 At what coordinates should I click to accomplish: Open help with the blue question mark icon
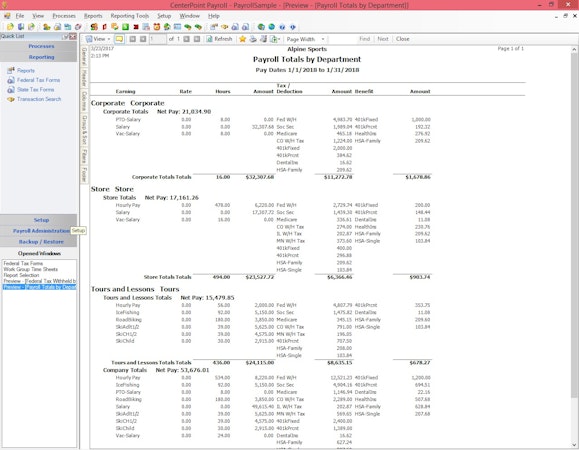(x=282, y=27)
